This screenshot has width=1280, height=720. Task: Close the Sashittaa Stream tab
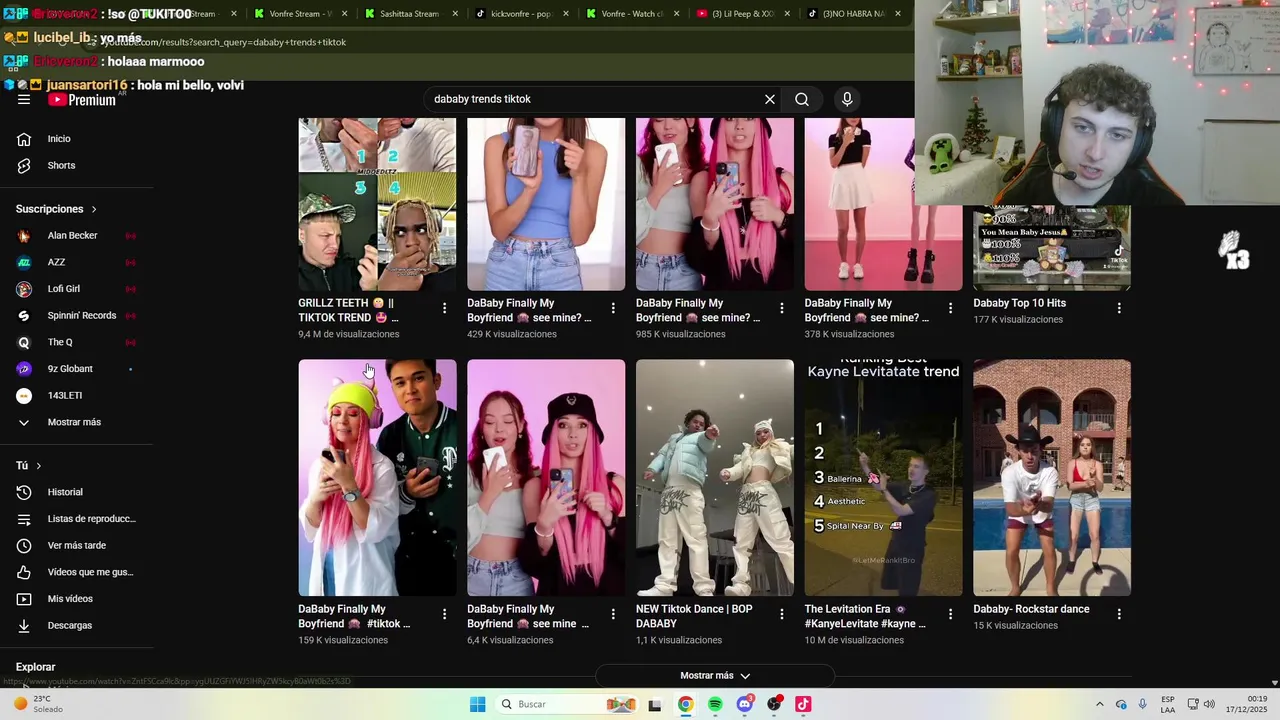(x=454, y=14)
